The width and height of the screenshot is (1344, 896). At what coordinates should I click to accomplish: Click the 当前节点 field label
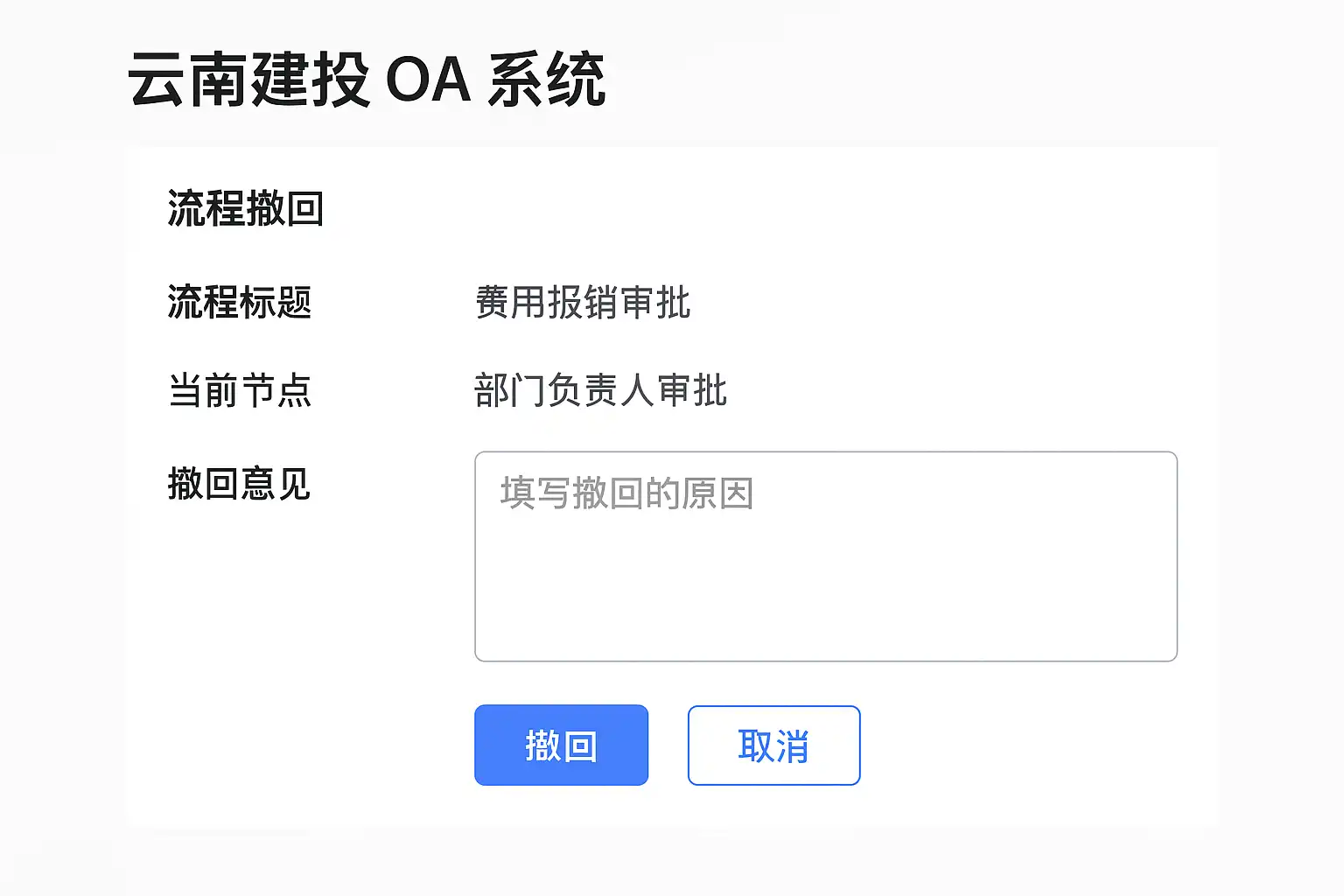point(240,390)
